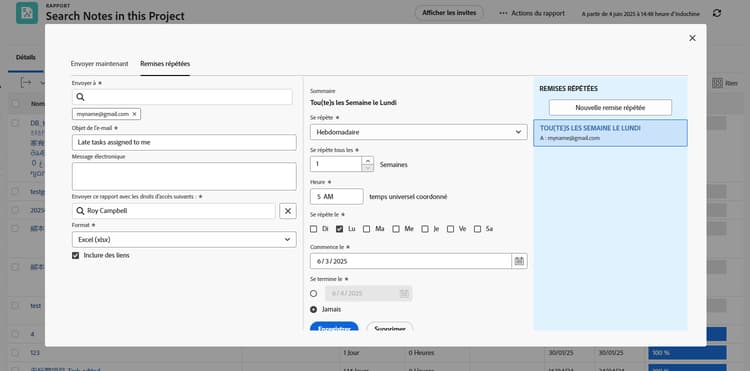Check the Di day checkbox

(313, 229)
